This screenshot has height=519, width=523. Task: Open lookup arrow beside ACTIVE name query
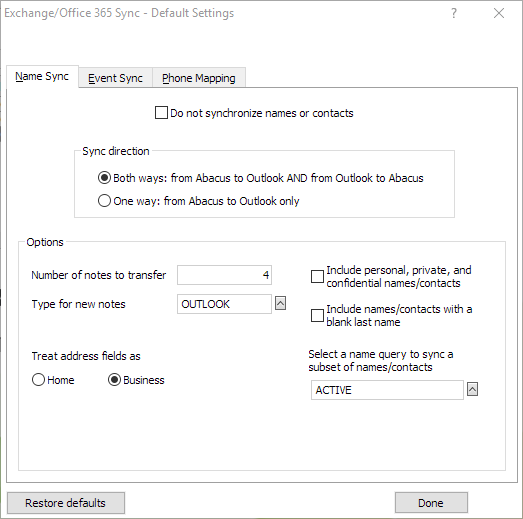coord(472,389)
